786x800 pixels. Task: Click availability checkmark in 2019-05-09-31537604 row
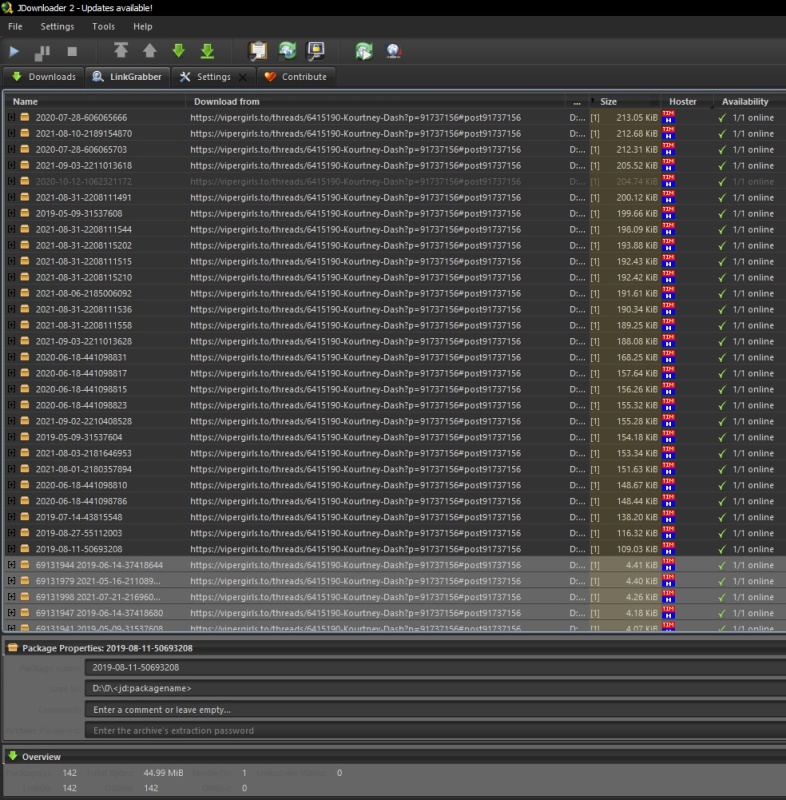point(722,438)
